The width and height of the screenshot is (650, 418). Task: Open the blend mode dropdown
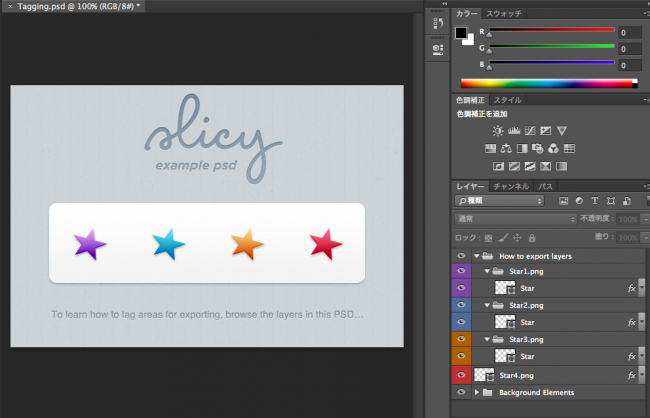515,219
